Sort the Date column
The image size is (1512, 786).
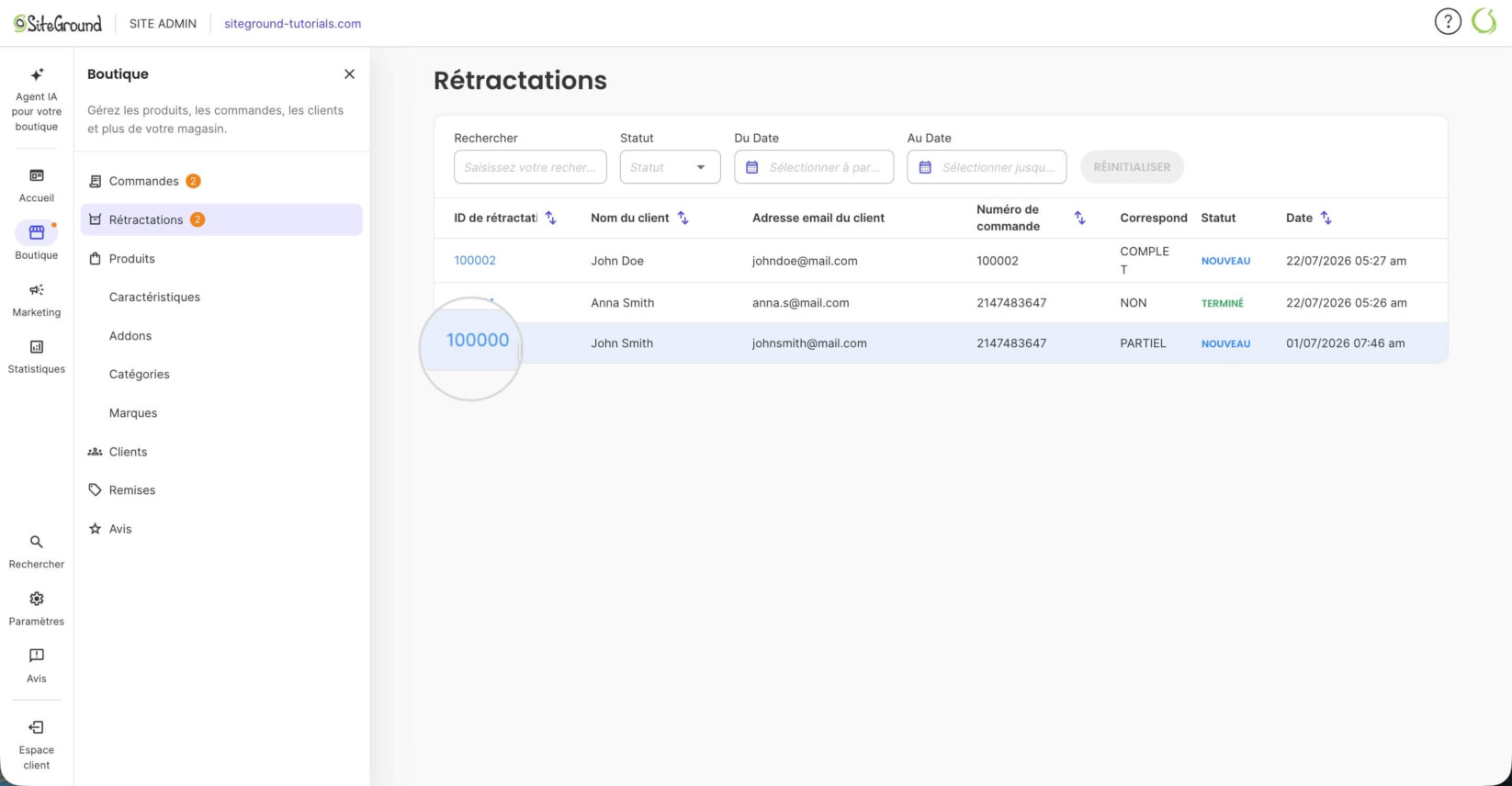1326,218
